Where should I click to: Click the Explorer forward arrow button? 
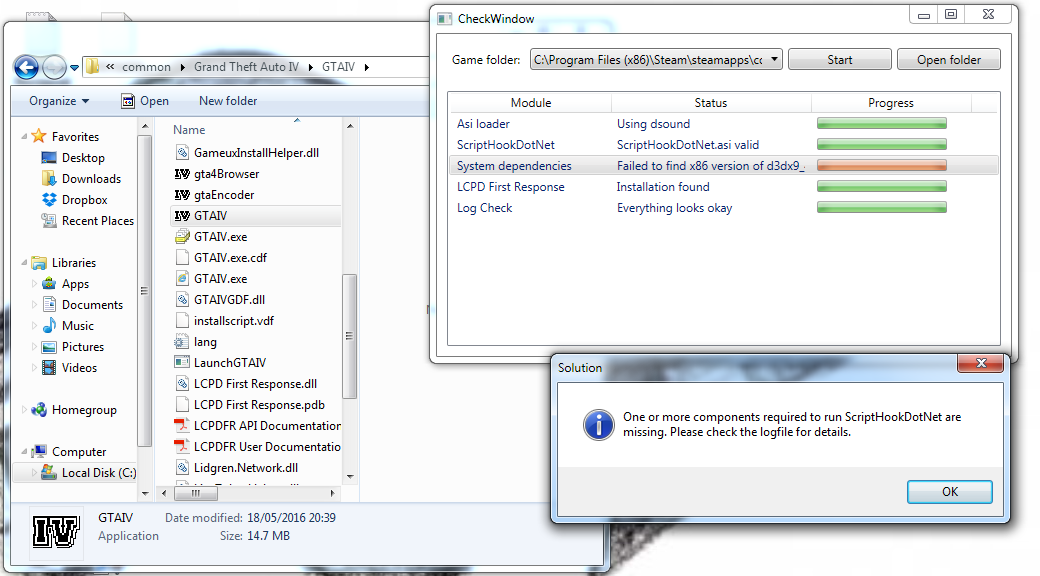tap(54, 67)
